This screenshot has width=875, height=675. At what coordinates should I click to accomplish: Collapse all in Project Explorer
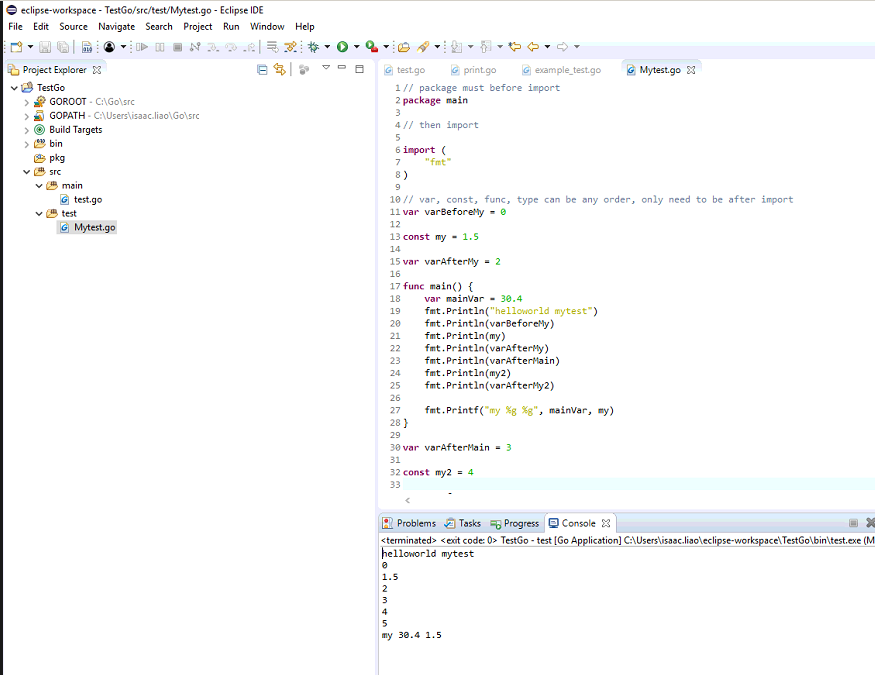262,69
